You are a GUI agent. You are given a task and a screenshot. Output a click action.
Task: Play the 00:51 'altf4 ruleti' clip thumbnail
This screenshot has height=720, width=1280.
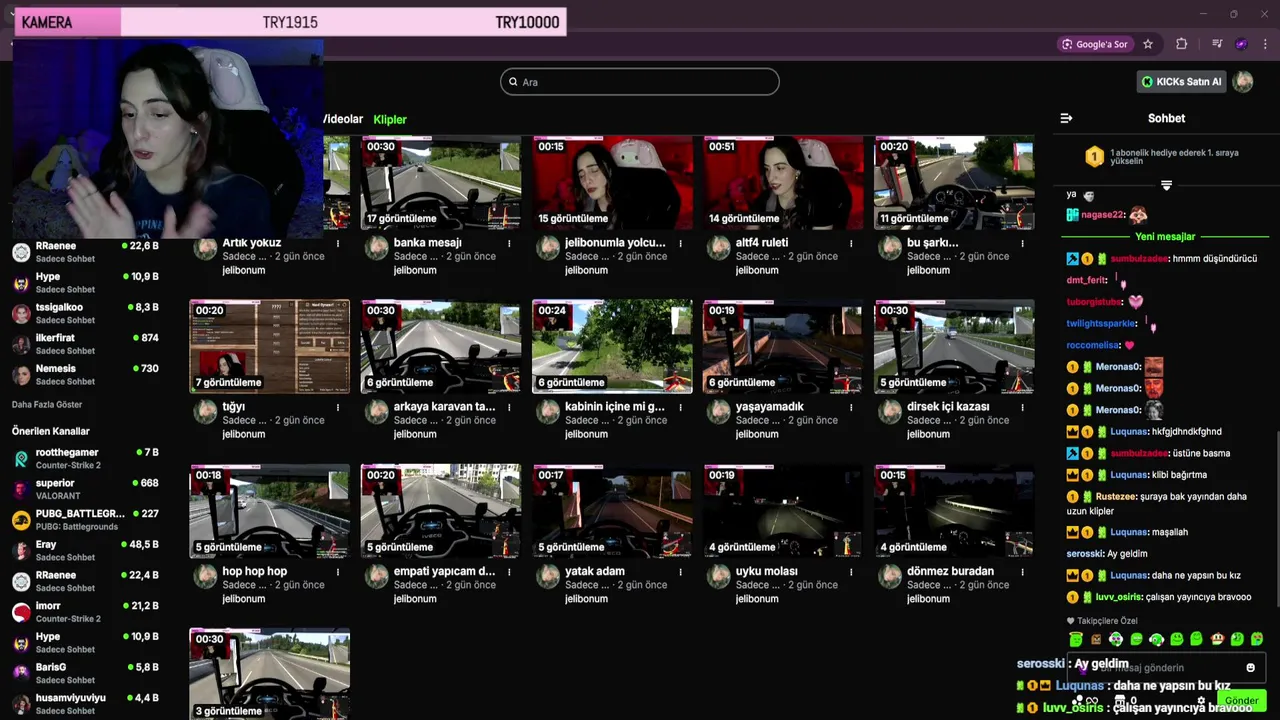783,183
